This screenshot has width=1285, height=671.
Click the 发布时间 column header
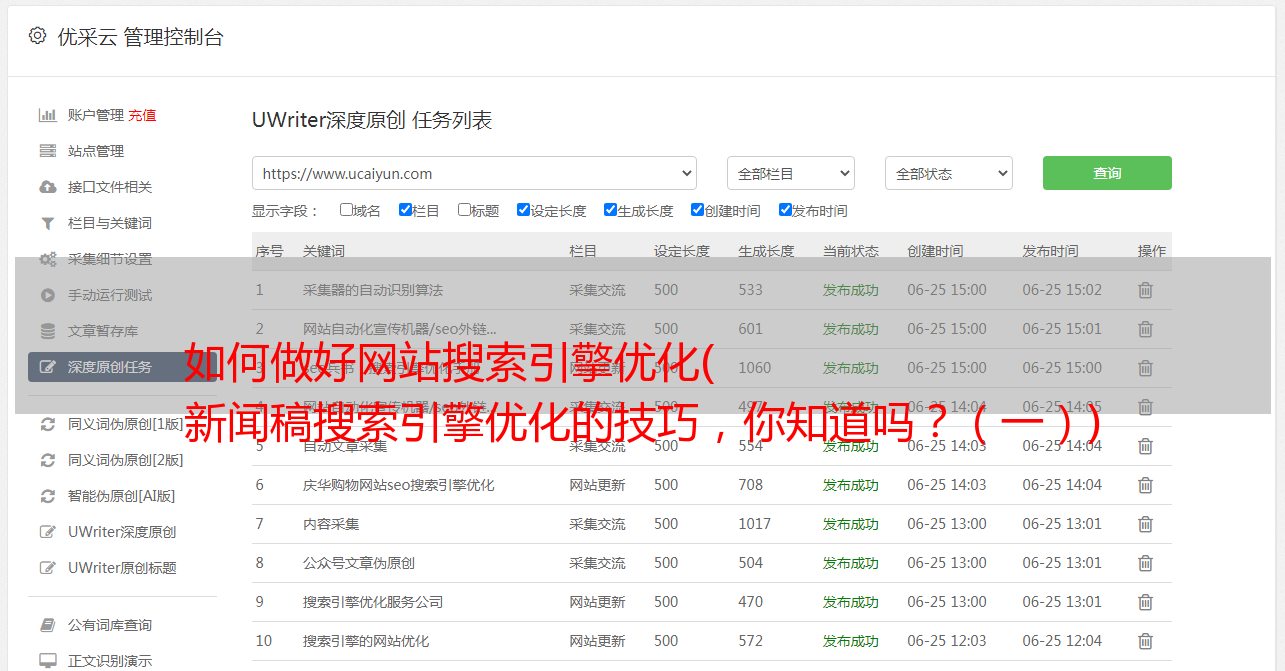point(1050,251)
